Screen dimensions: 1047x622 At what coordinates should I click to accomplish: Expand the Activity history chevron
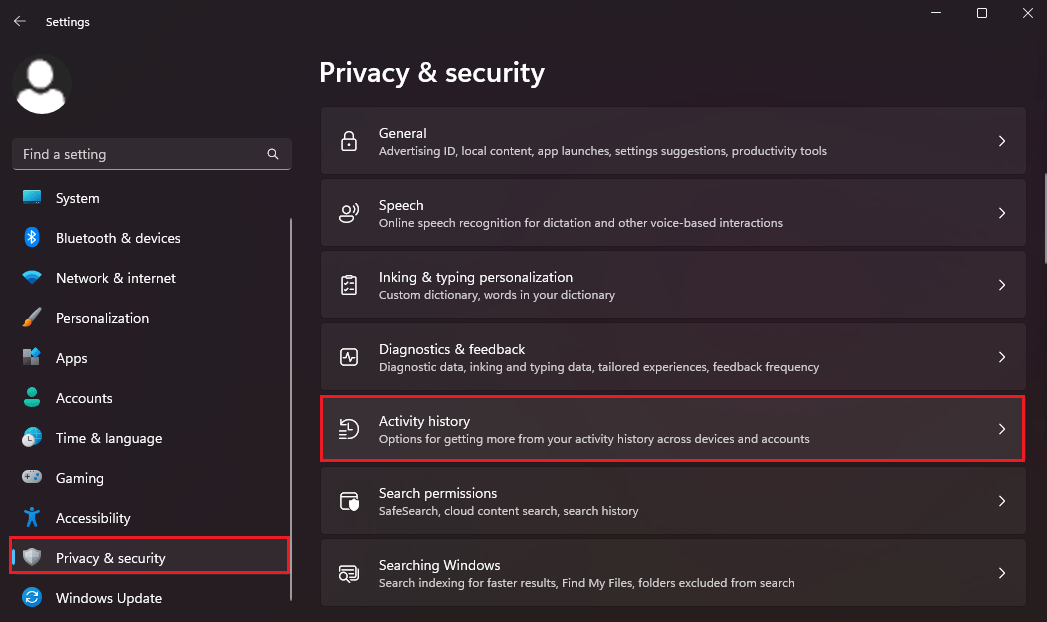click(x=1002, y=429)
